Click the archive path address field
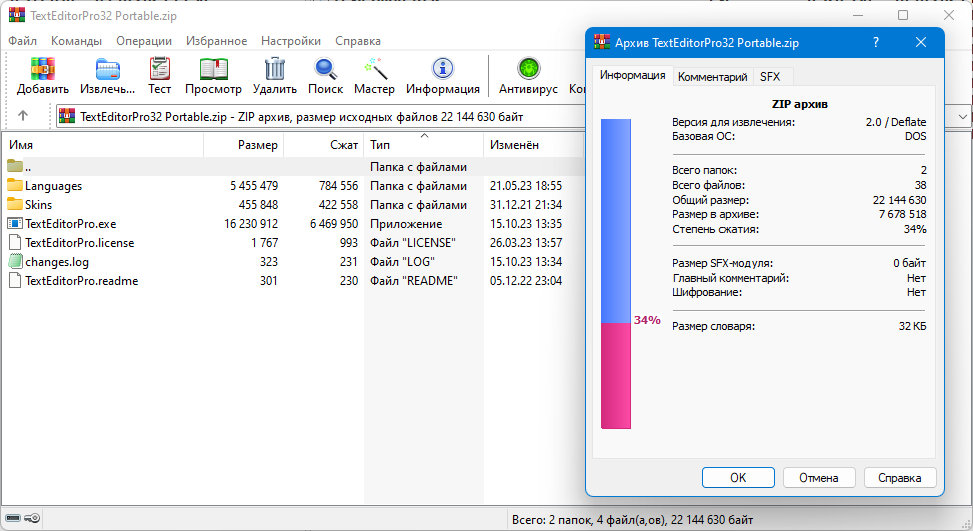 click(x=321, y=117)
